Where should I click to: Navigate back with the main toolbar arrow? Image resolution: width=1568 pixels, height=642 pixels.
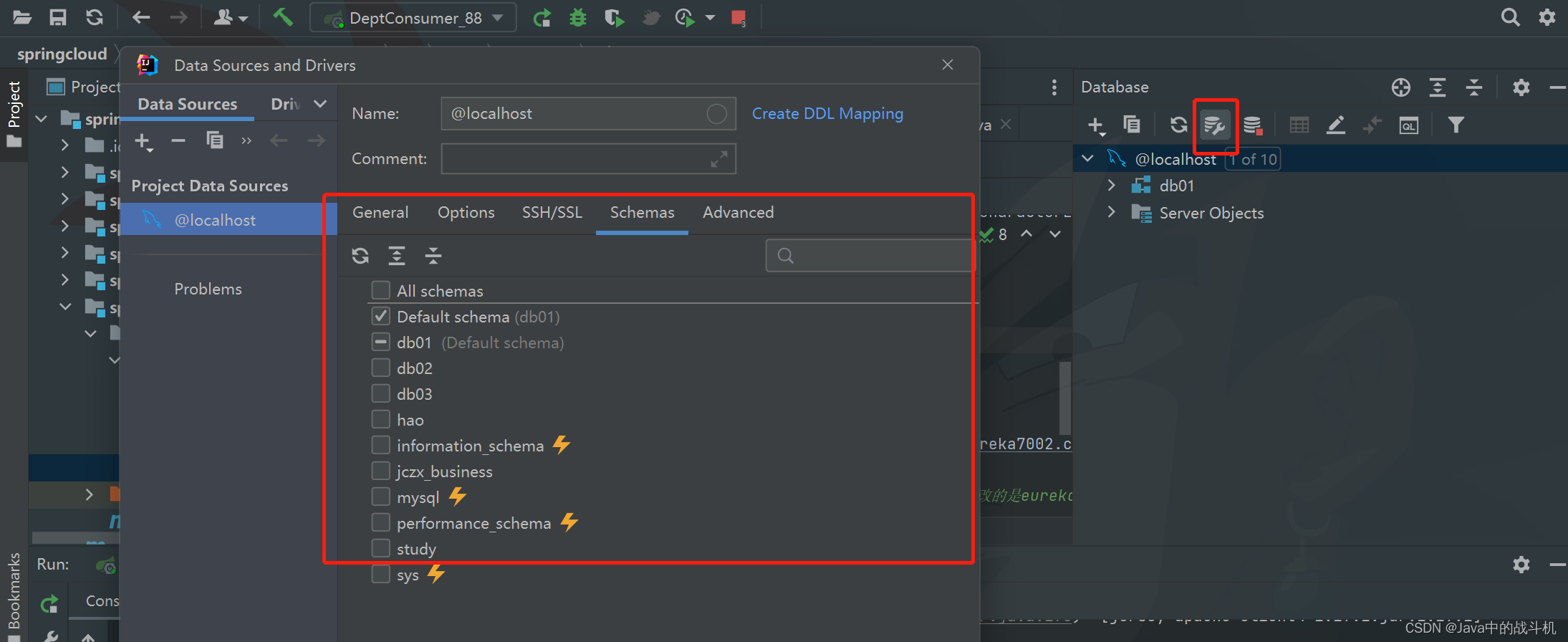tap(141, 17)
